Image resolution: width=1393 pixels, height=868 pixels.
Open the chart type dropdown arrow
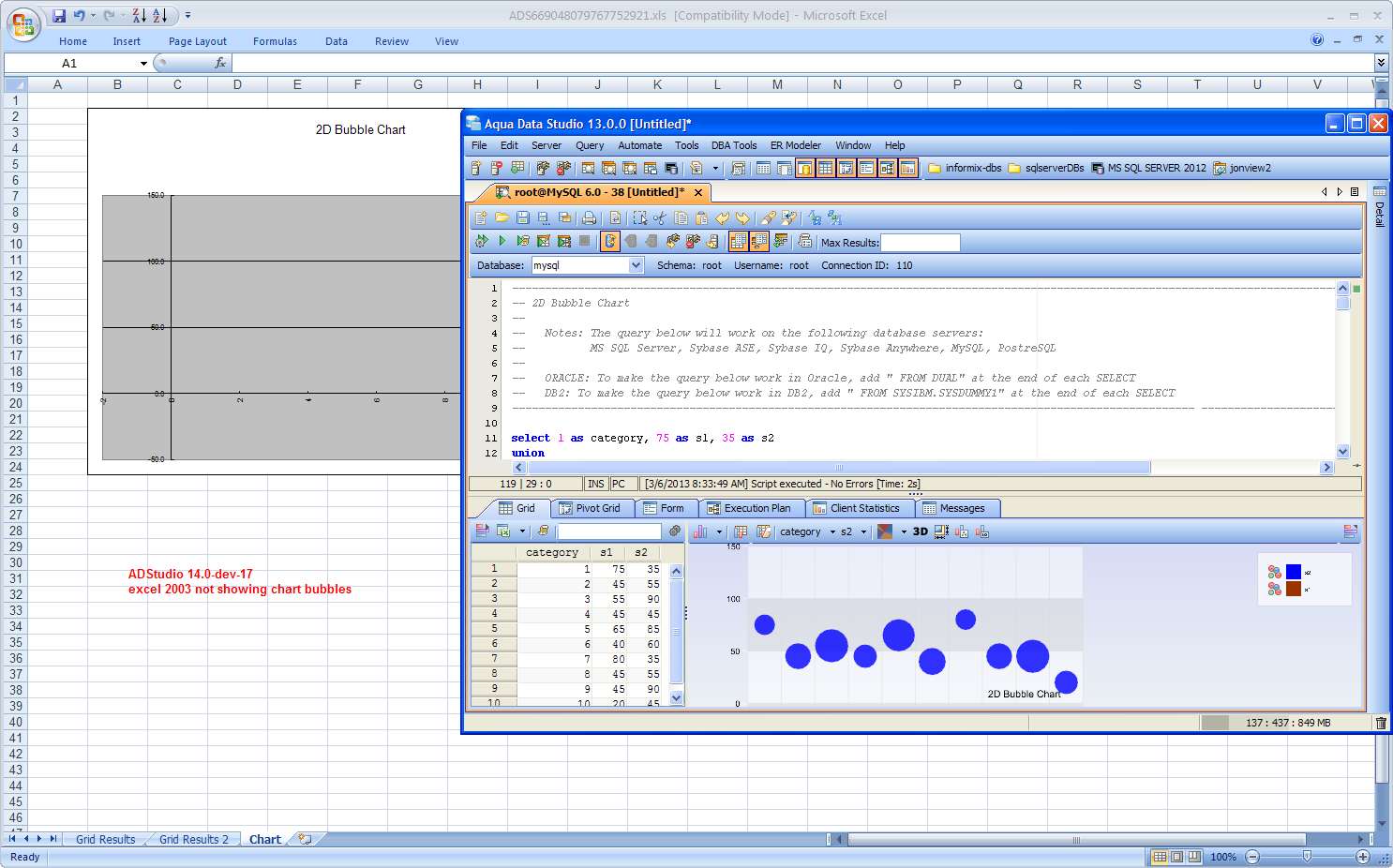[719, 531]
